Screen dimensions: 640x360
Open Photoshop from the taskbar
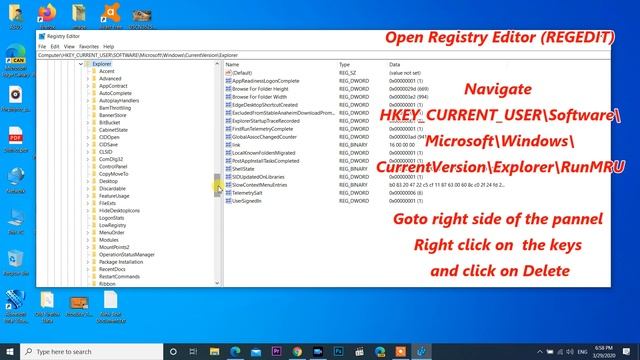338,351
